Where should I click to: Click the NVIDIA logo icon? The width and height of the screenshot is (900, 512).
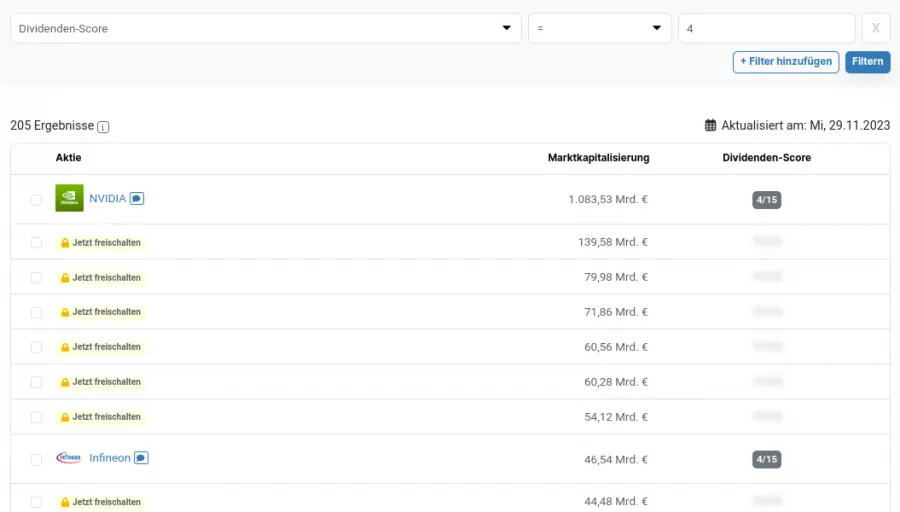(x=69, y=198)
